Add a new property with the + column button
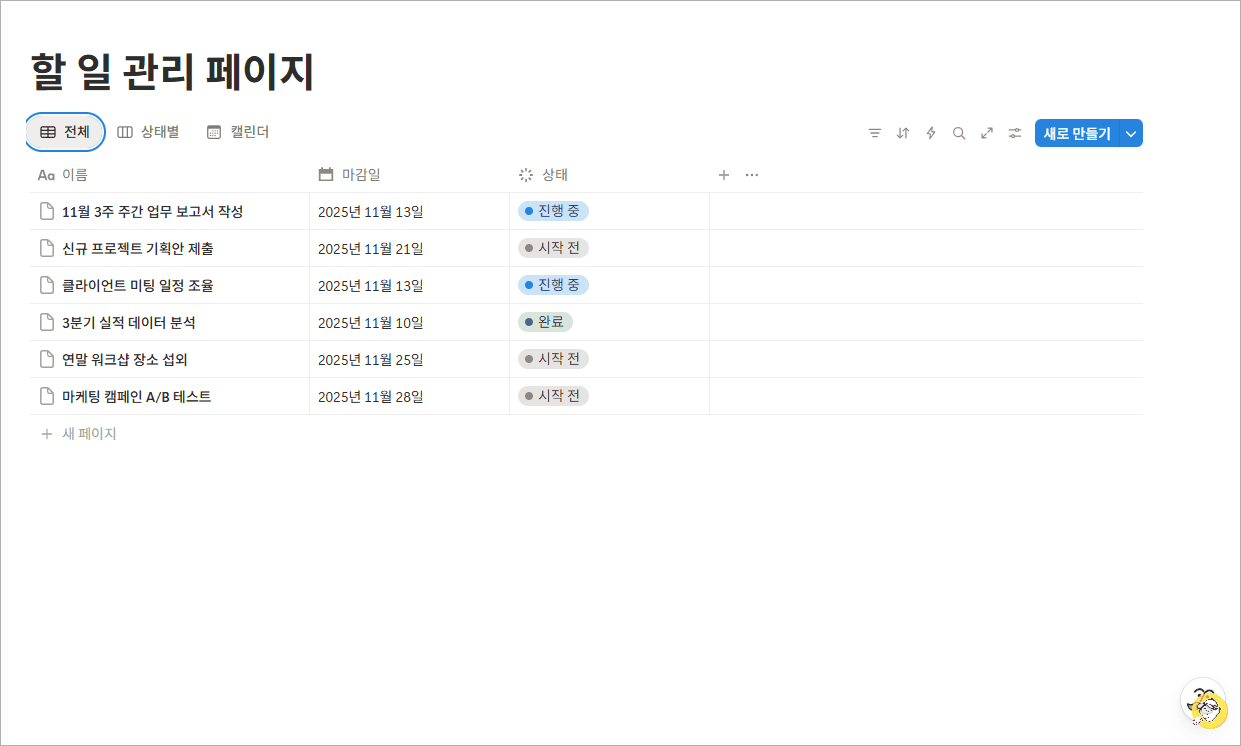Image resolution: width=1241 pixels, height=746 pixels. (x=723, y=174)
